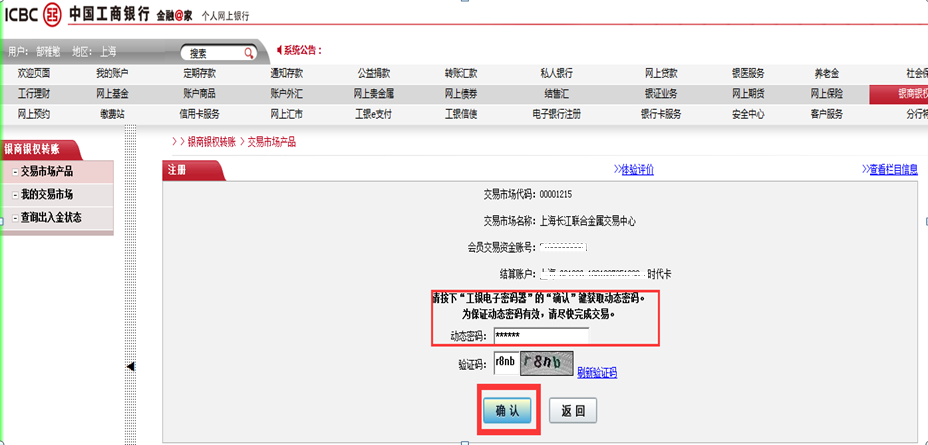Open the 体验评价 feedback link
This screenshot has width=928, height=445.
click(x=632, y=170)
